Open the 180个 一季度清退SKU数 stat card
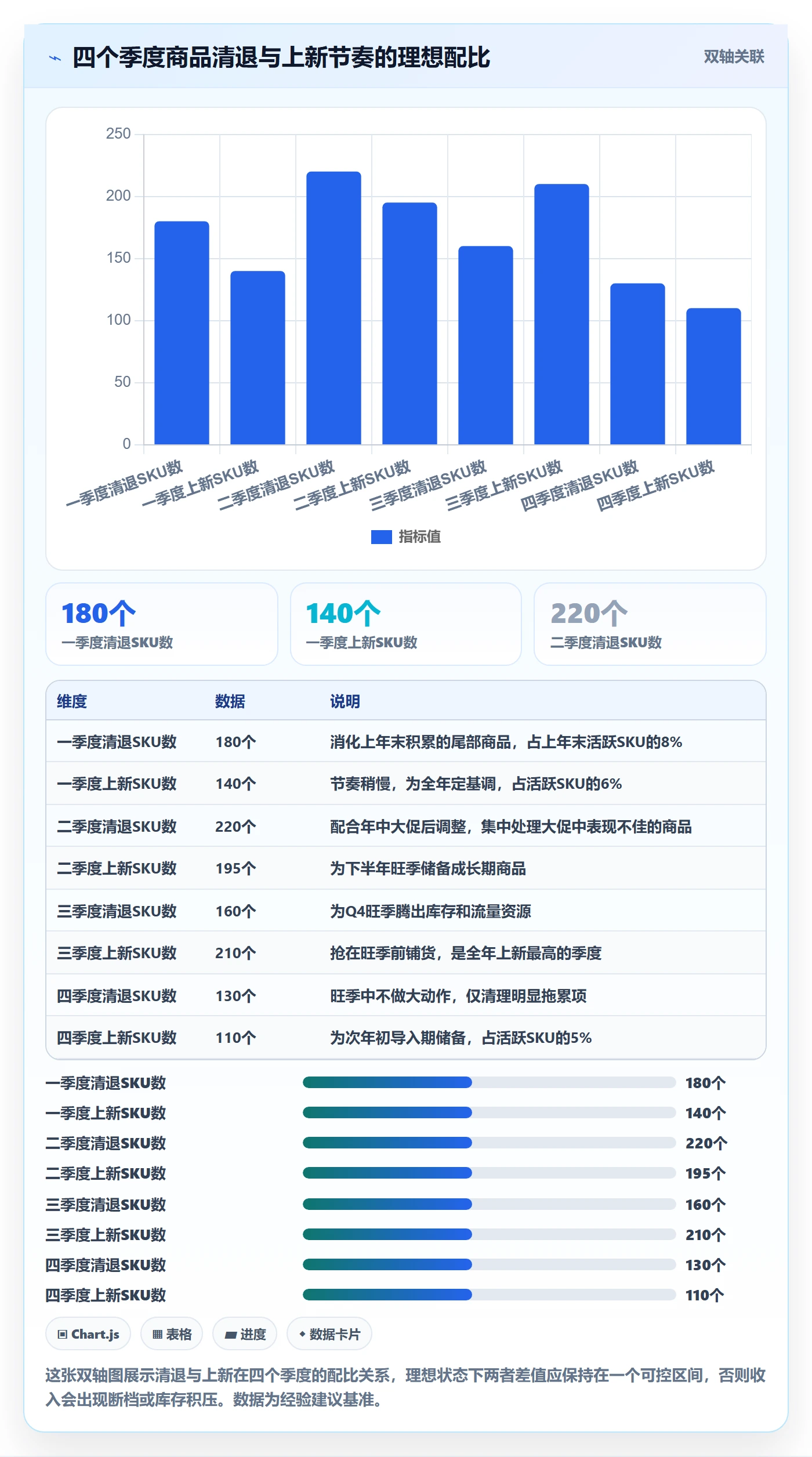Viewport: 812px width, 1457px height. point(162,624)
